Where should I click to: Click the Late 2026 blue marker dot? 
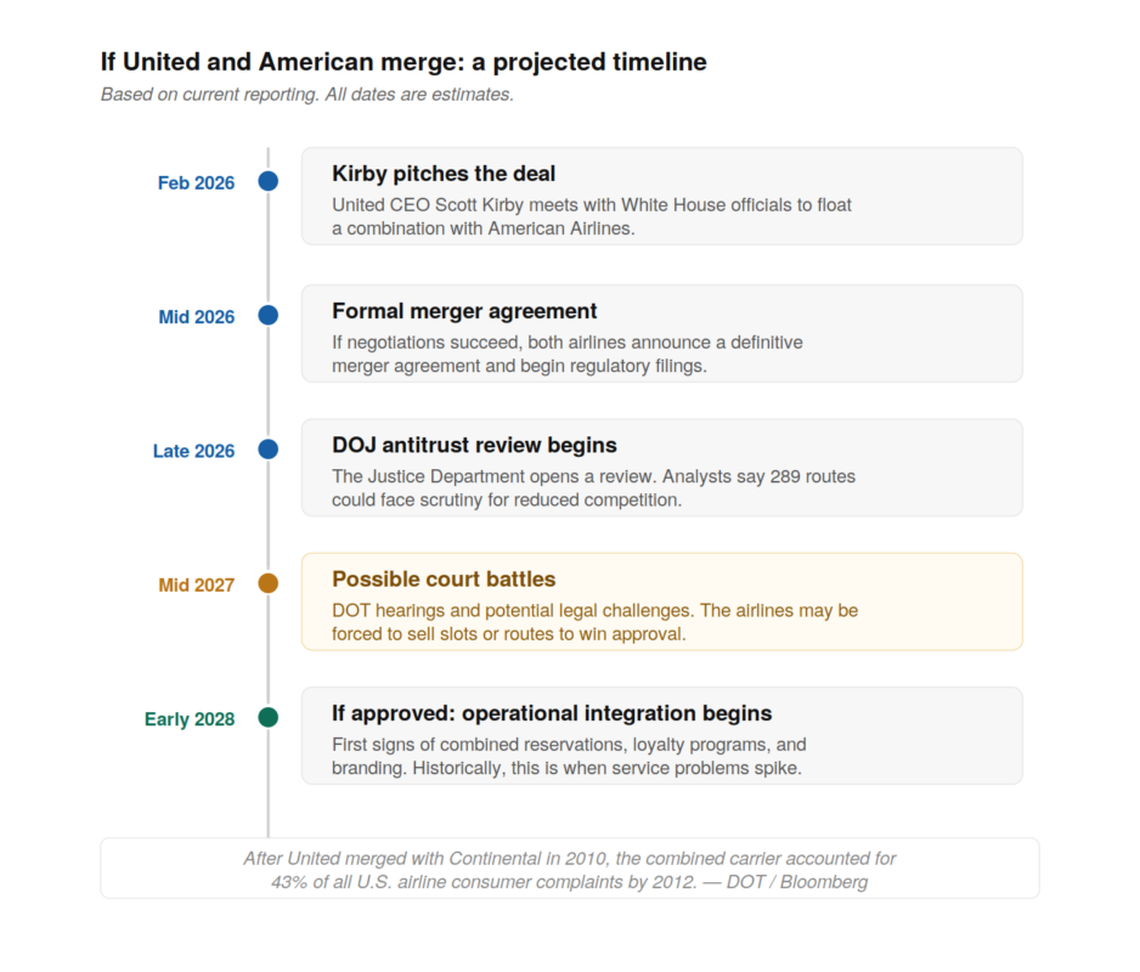pos(268,449)
